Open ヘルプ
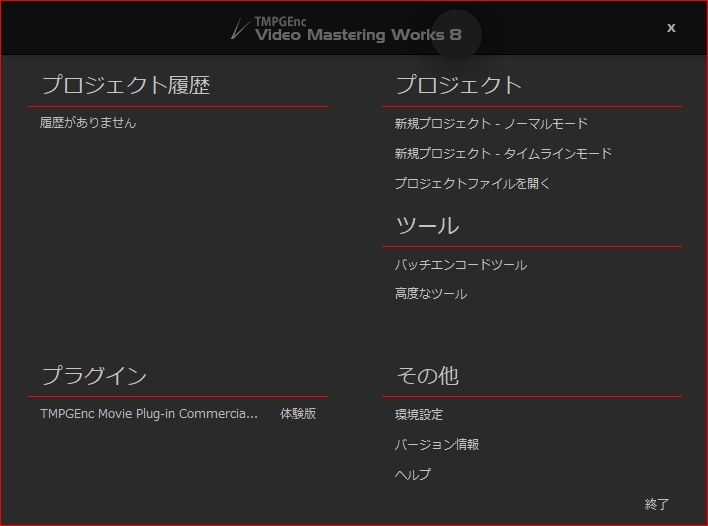The height and width of the screenshot is (526, 708). (x=412, y=474)
